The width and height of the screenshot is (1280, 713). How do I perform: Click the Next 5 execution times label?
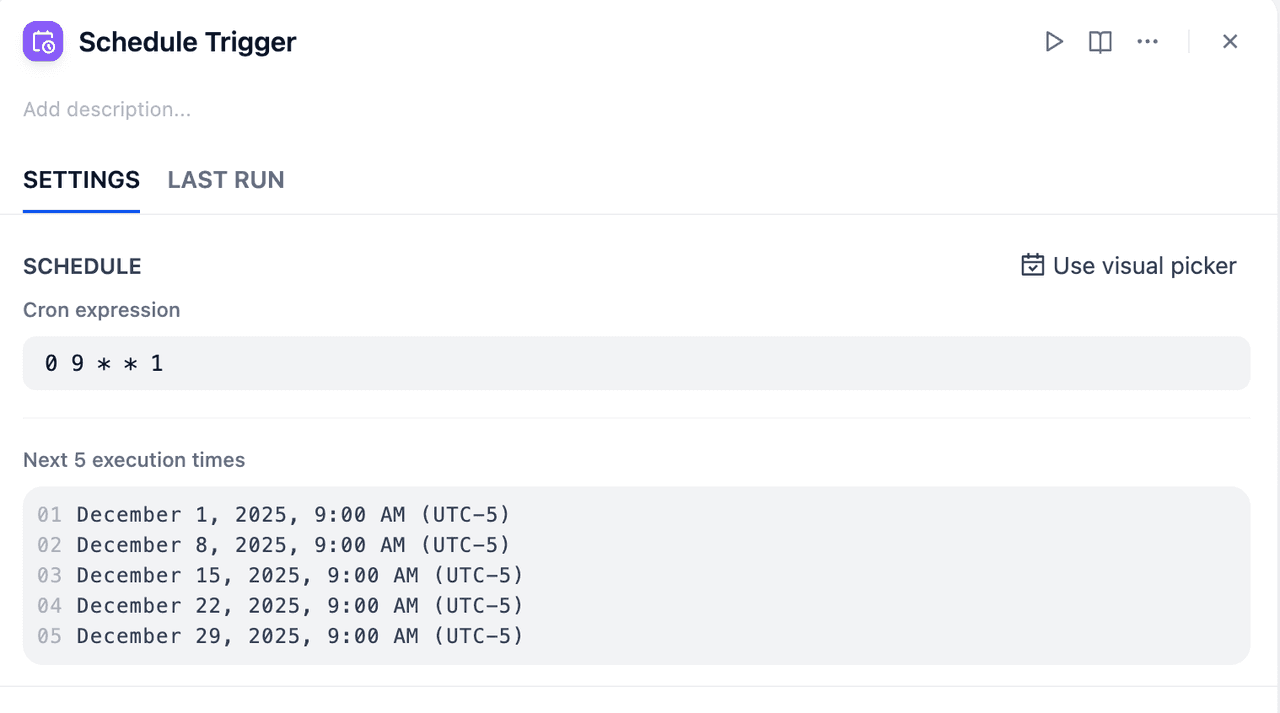click(134, 460)
